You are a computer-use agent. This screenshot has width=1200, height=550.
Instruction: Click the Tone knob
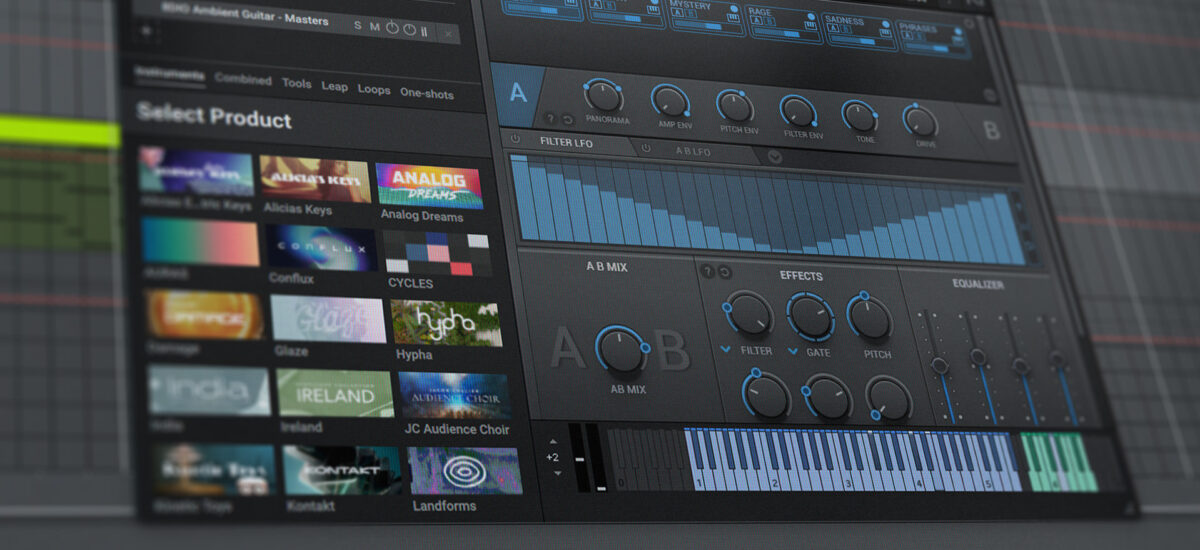coord(858,116)
